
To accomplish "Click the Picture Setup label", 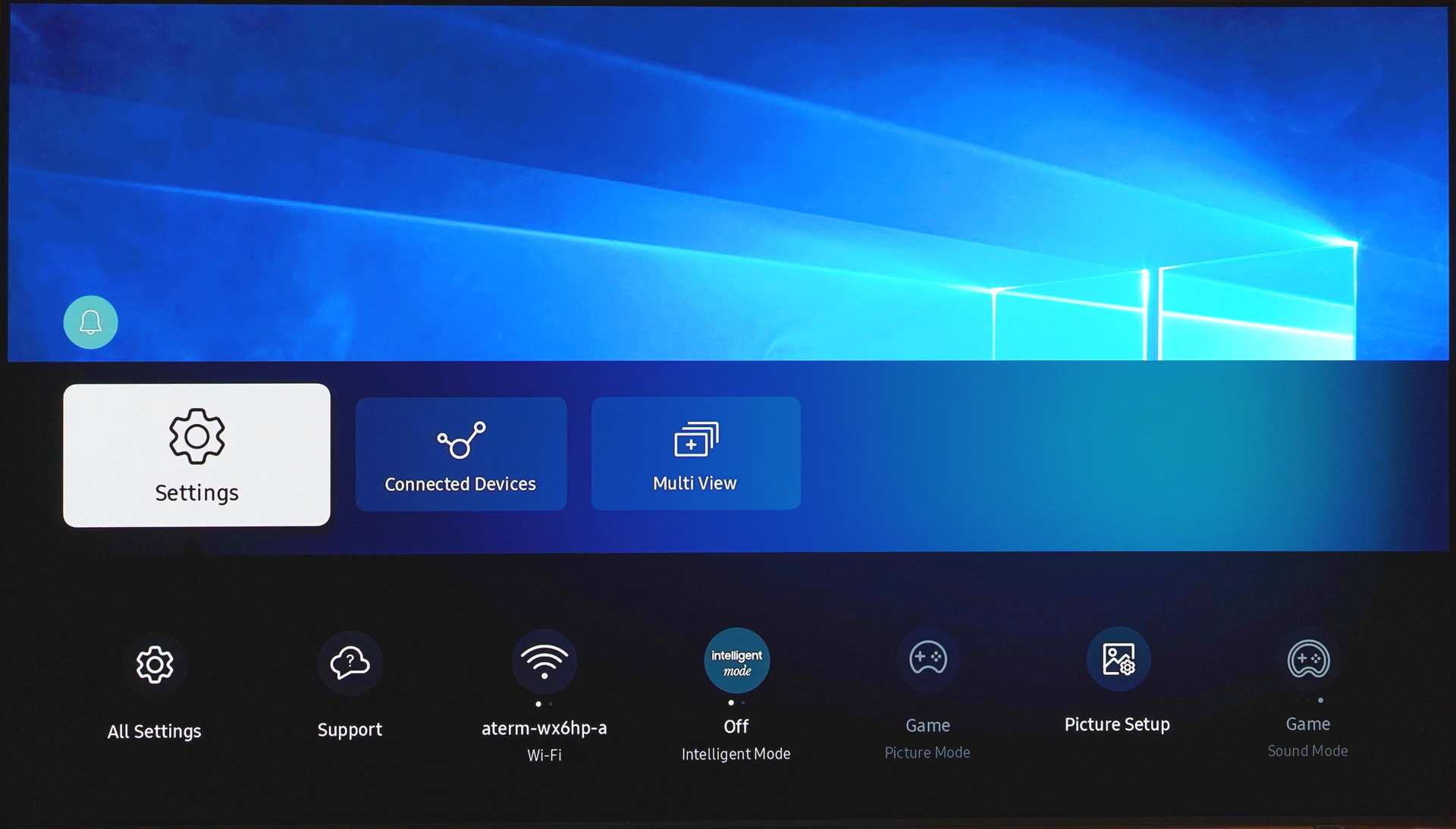I will point(1117,724).
